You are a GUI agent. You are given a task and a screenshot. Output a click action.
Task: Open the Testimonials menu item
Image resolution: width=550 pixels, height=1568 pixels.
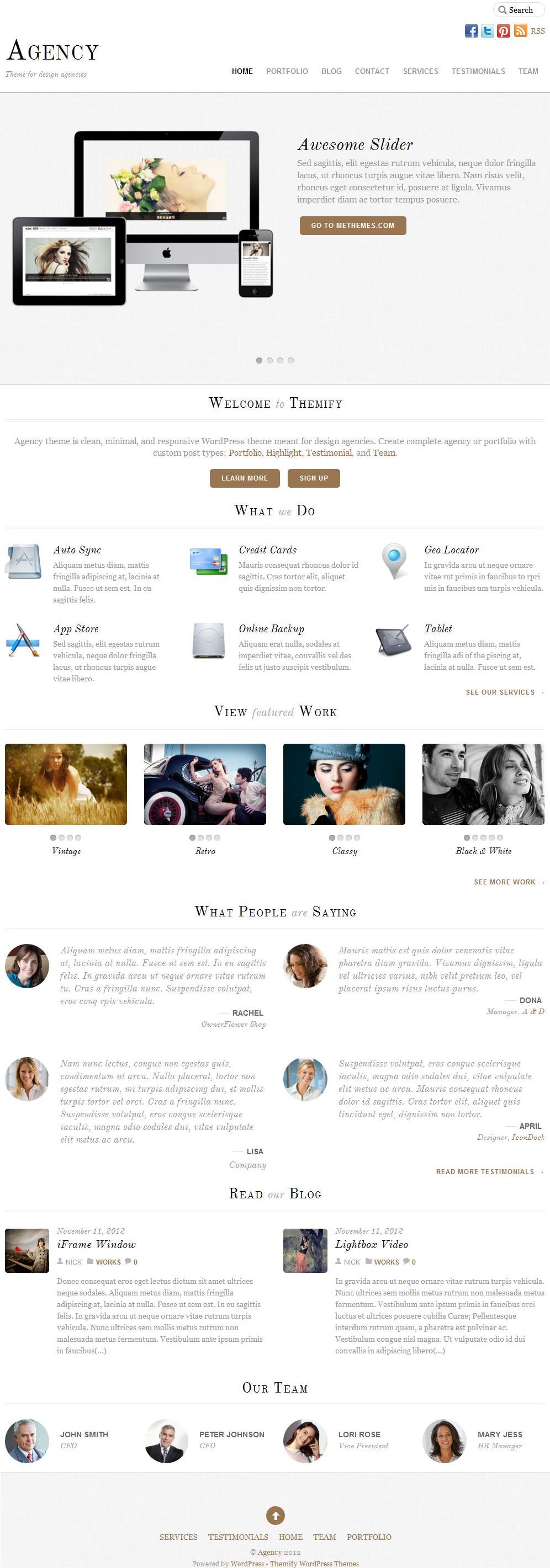pyautogui.click(x=478, y=71)
